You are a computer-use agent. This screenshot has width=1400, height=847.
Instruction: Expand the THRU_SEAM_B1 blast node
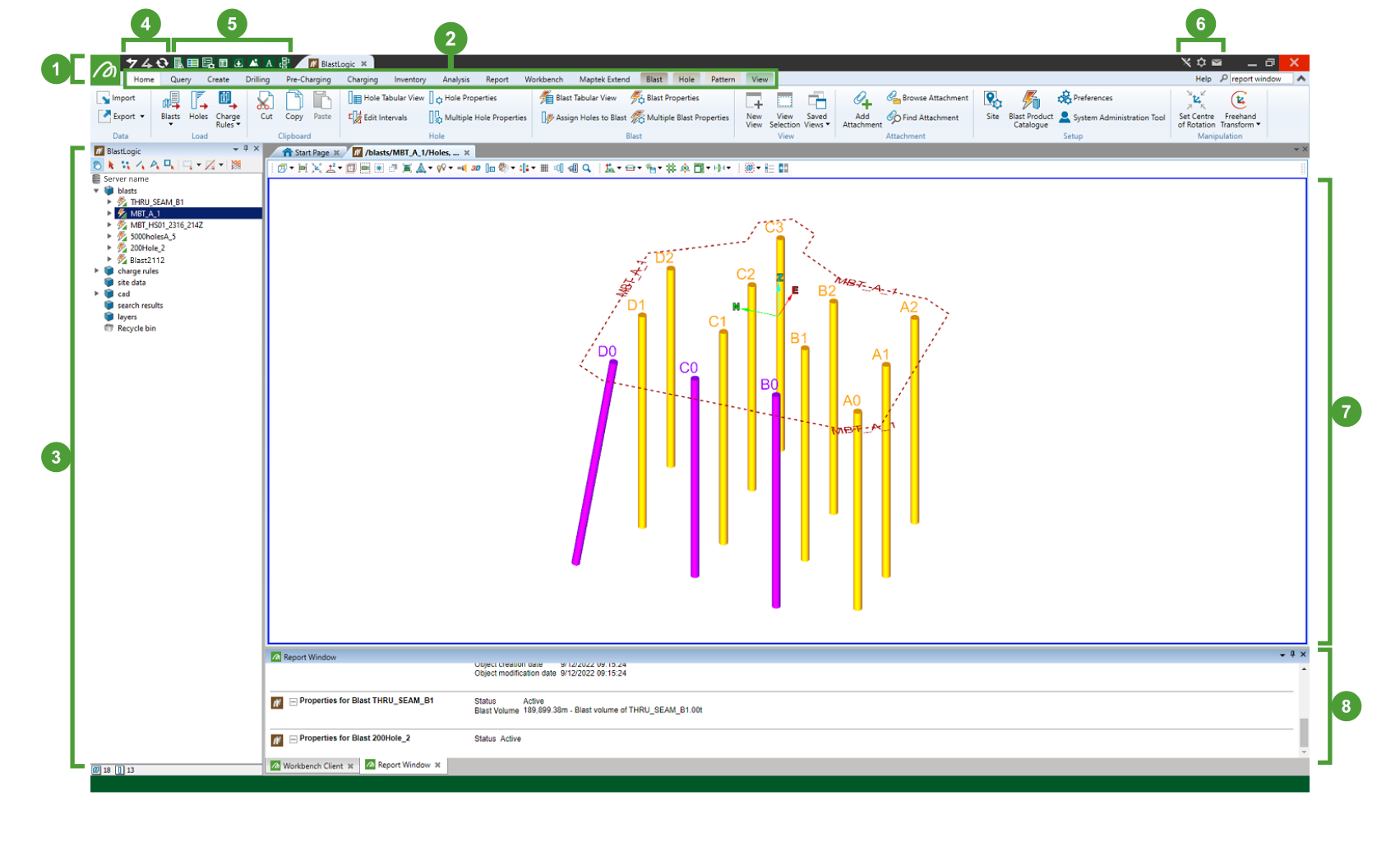[109, 202]
